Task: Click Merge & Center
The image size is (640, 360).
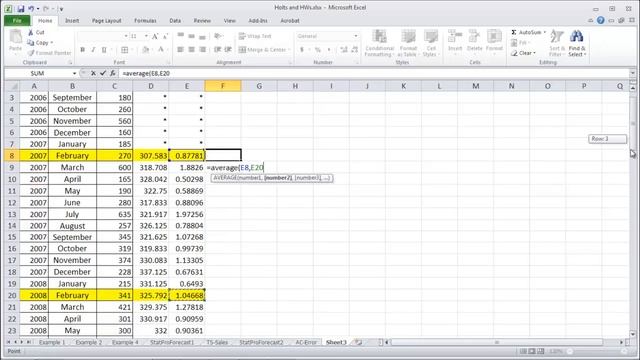Action: 263,50
